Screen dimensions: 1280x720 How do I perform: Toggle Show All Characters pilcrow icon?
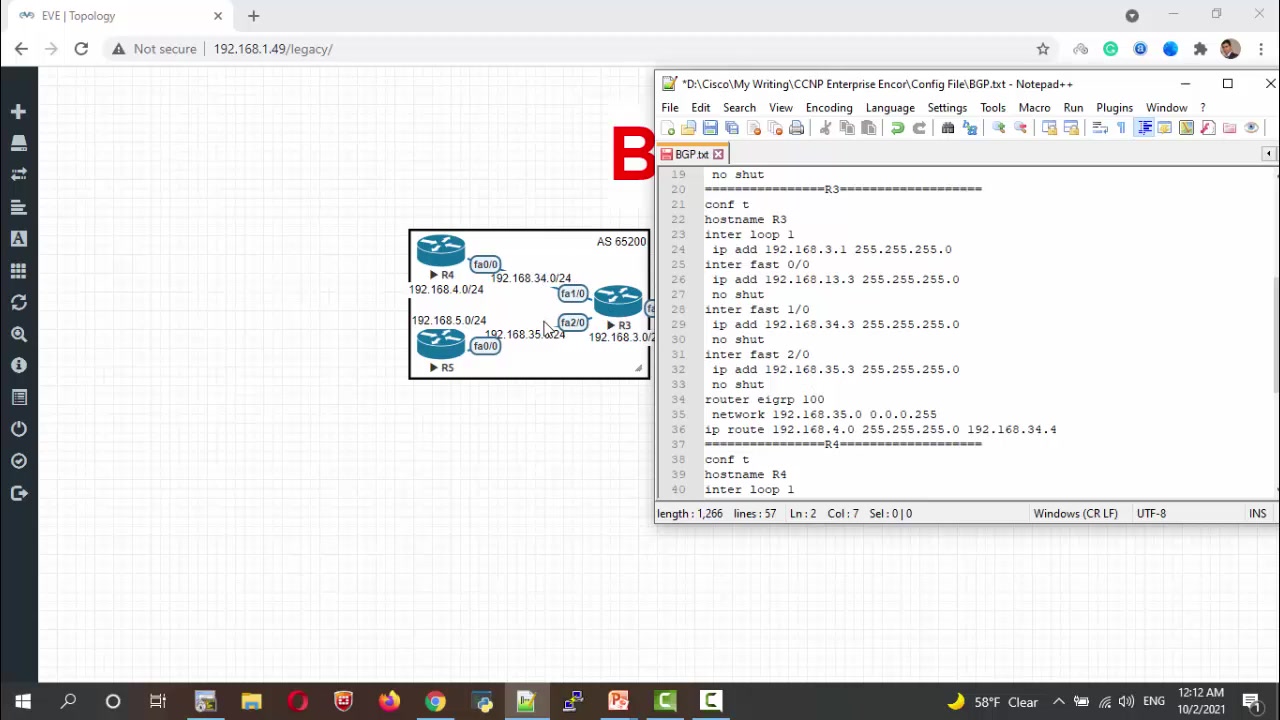point(1121,128)
